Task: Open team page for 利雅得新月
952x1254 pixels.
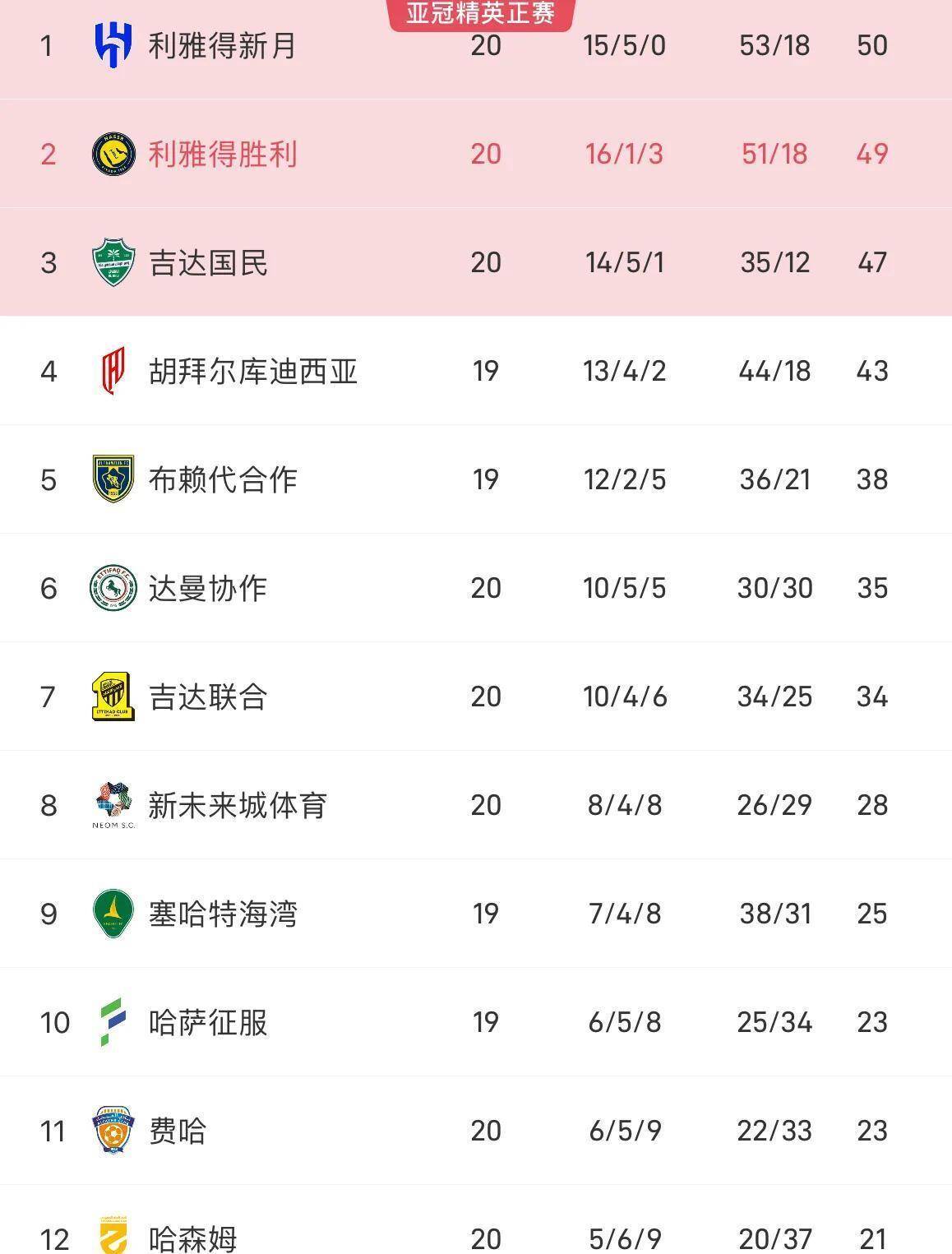Action: 222,45
